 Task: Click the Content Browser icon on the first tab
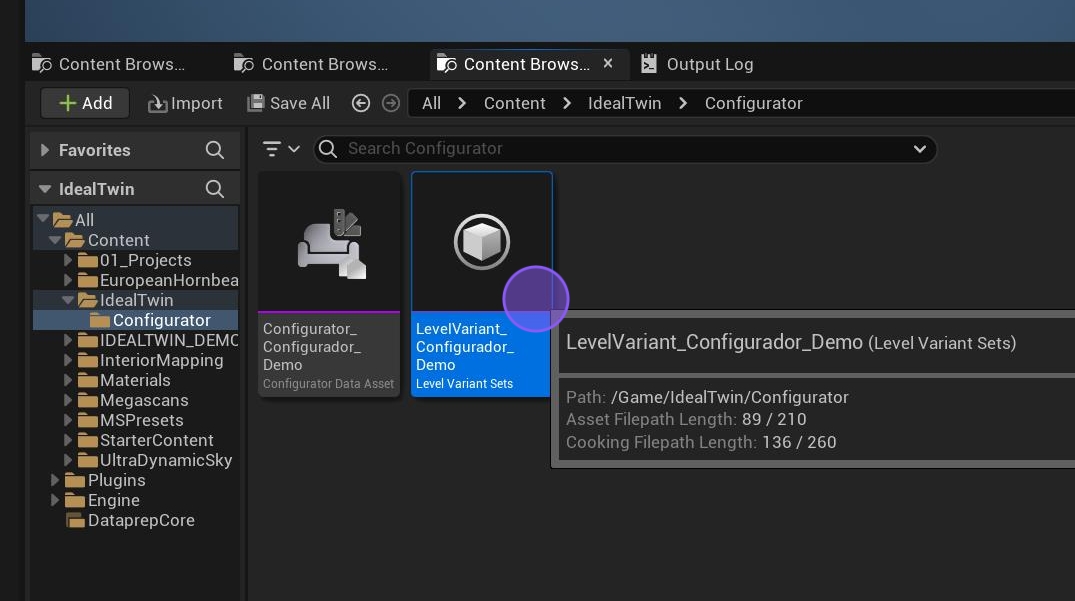tap(42, 64)
